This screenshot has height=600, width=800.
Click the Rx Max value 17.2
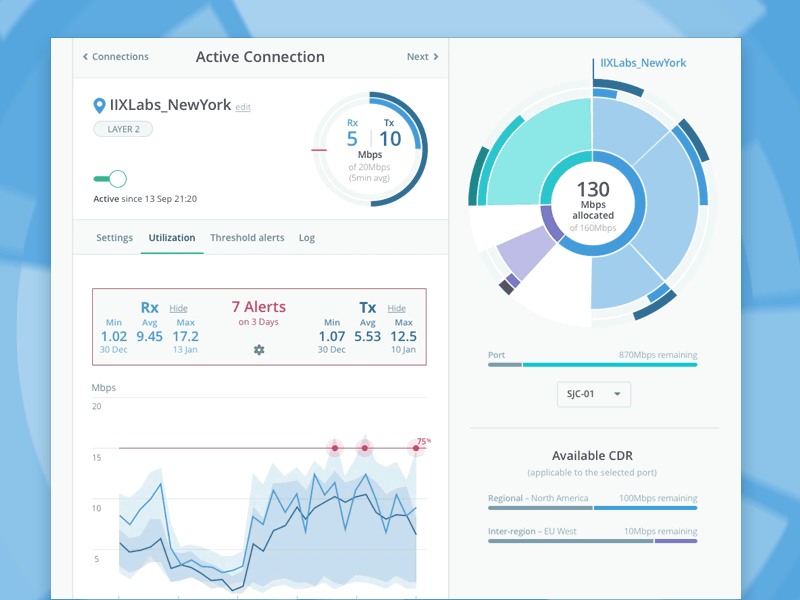[185, 336]
